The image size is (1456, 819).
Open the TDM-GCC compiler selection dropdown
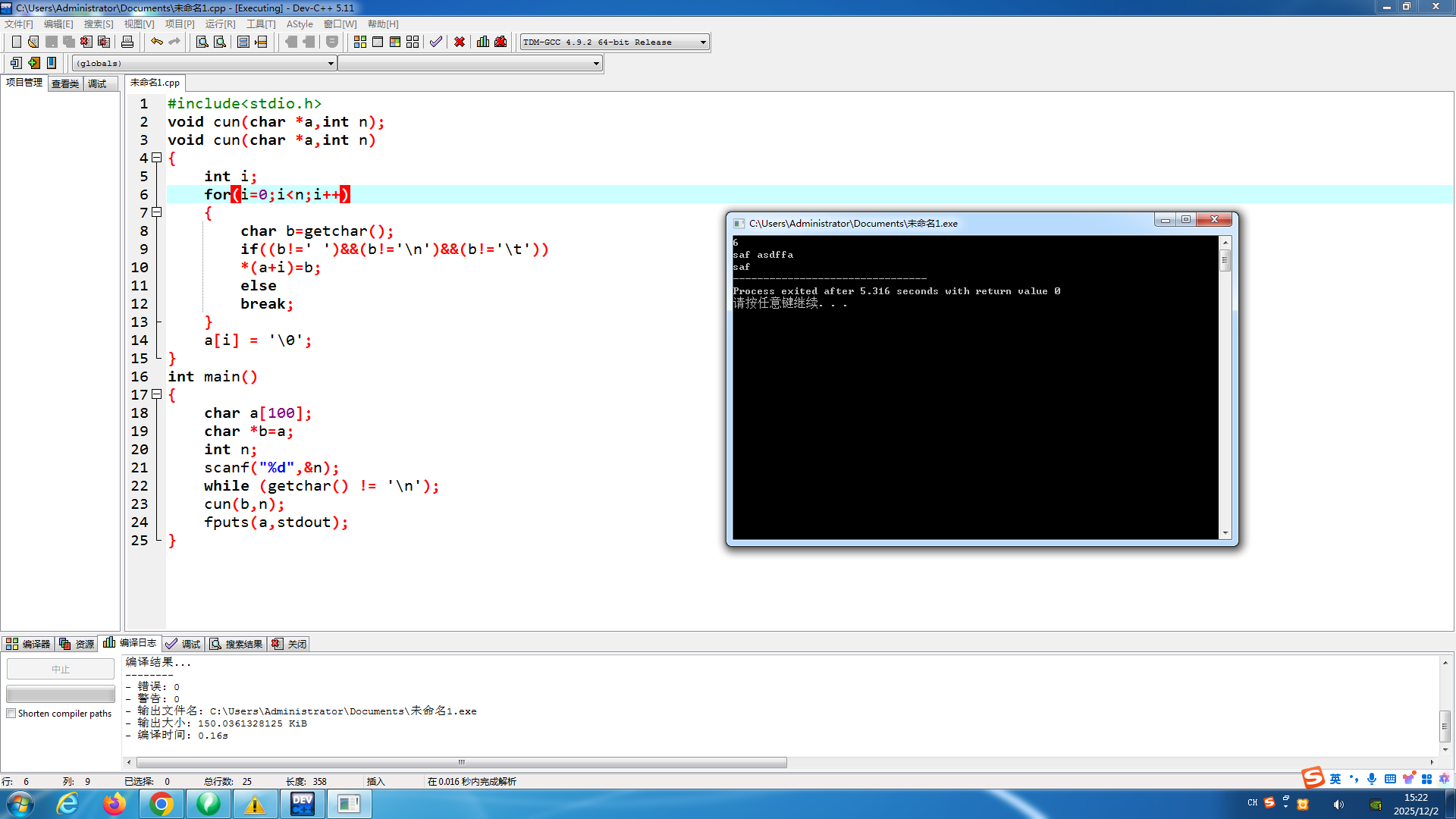pyautogui.click(x=703, y=42)
